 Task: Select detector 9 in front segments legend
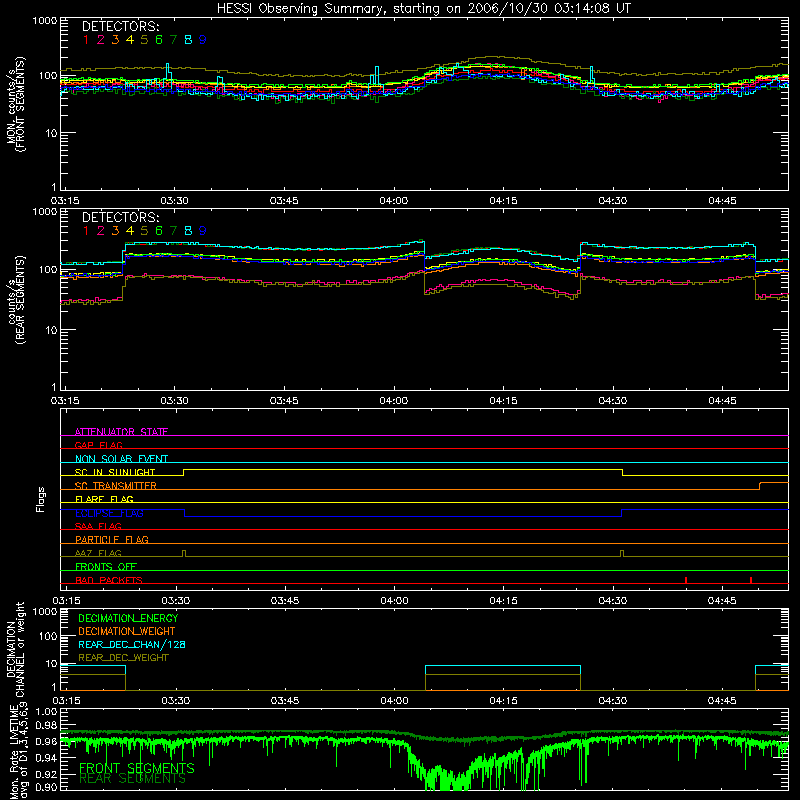[x=203, y=40]
